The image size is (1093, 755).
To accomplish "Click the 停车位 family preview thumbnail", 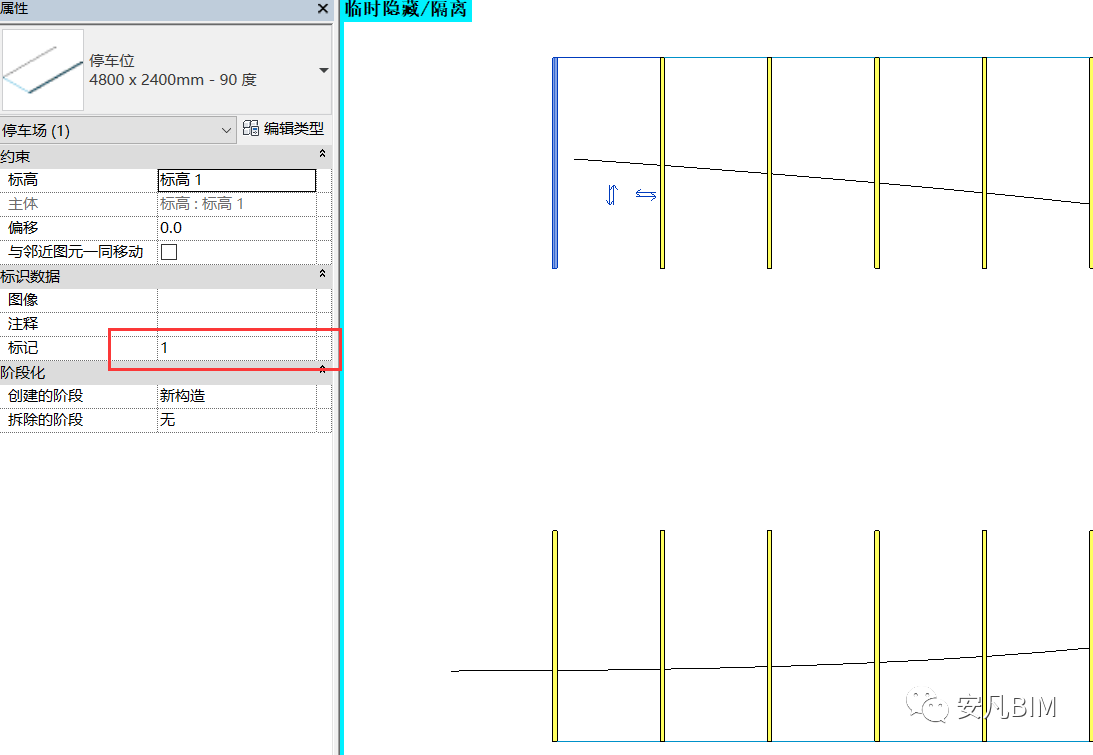I will [43, 70].
